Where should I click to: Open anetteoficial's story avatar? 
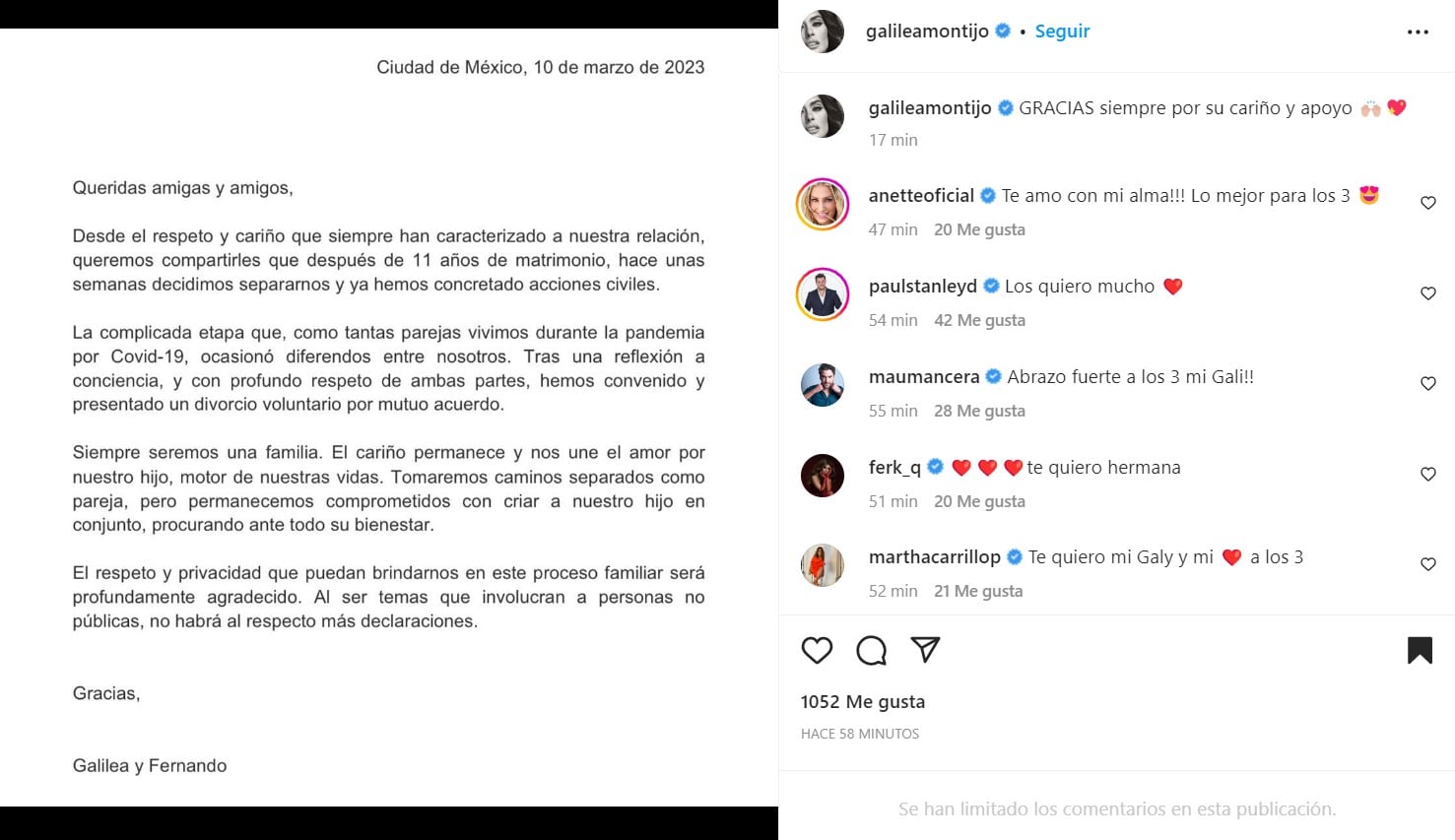pos(823,204)
